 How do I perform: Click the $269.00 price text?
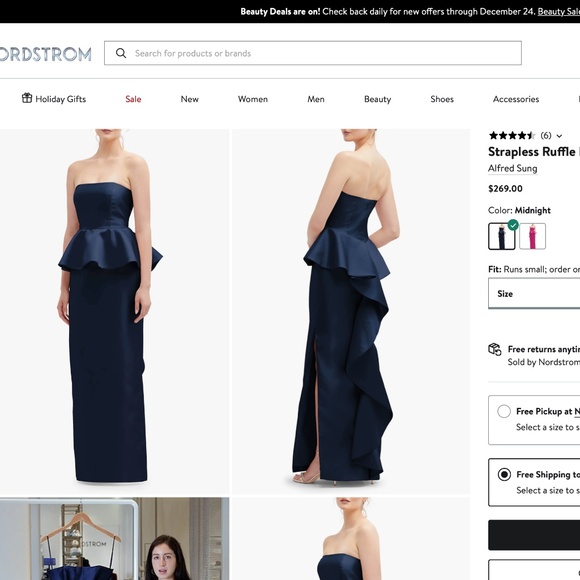pos(505,189)
